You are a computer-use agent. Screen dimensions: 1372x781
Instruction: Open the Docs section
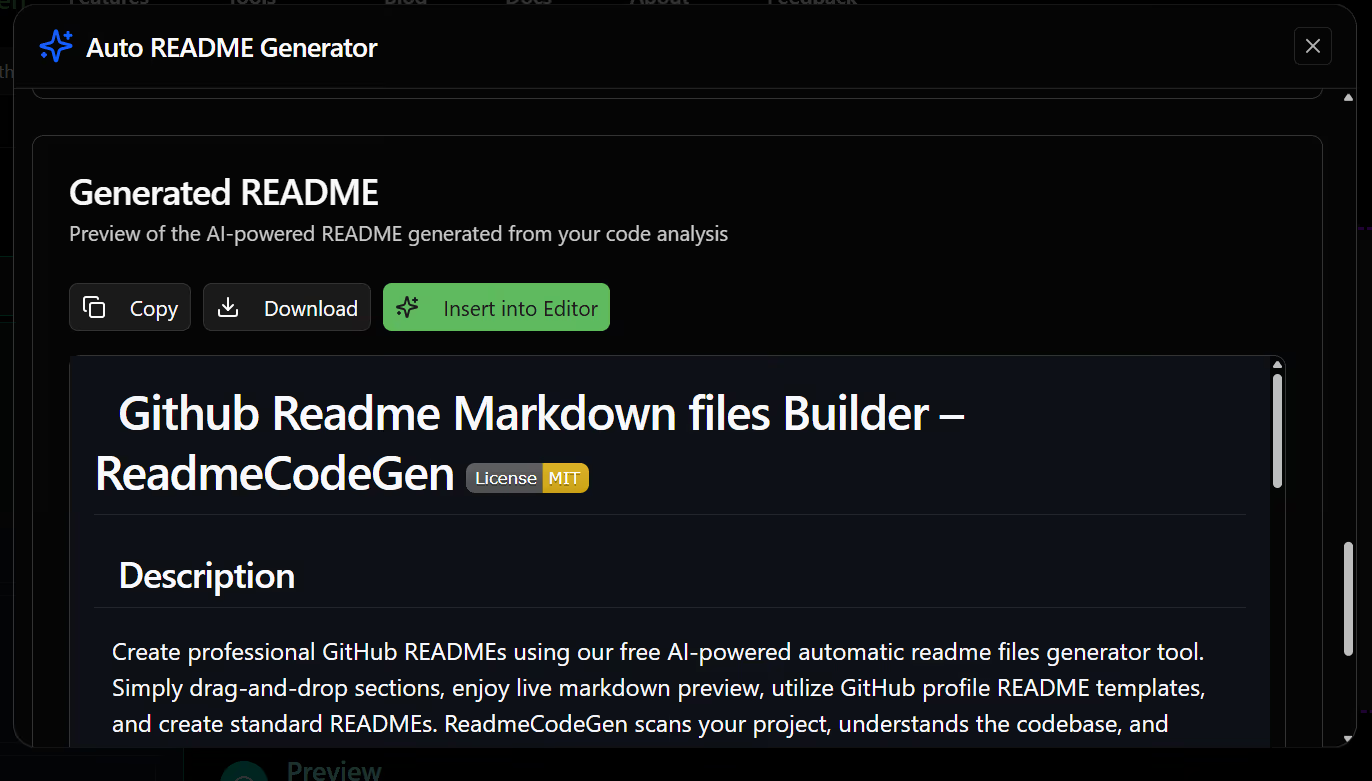(528, 4)
